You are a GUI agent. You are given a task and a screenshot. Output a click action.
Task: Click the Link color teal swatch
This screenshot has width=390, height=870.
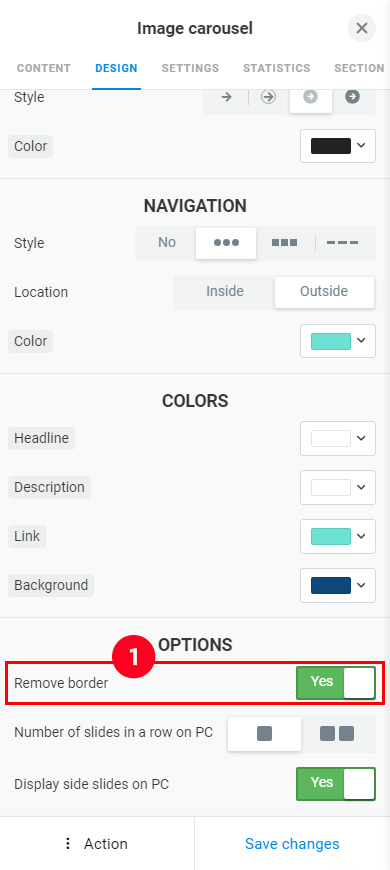[331, 537]
